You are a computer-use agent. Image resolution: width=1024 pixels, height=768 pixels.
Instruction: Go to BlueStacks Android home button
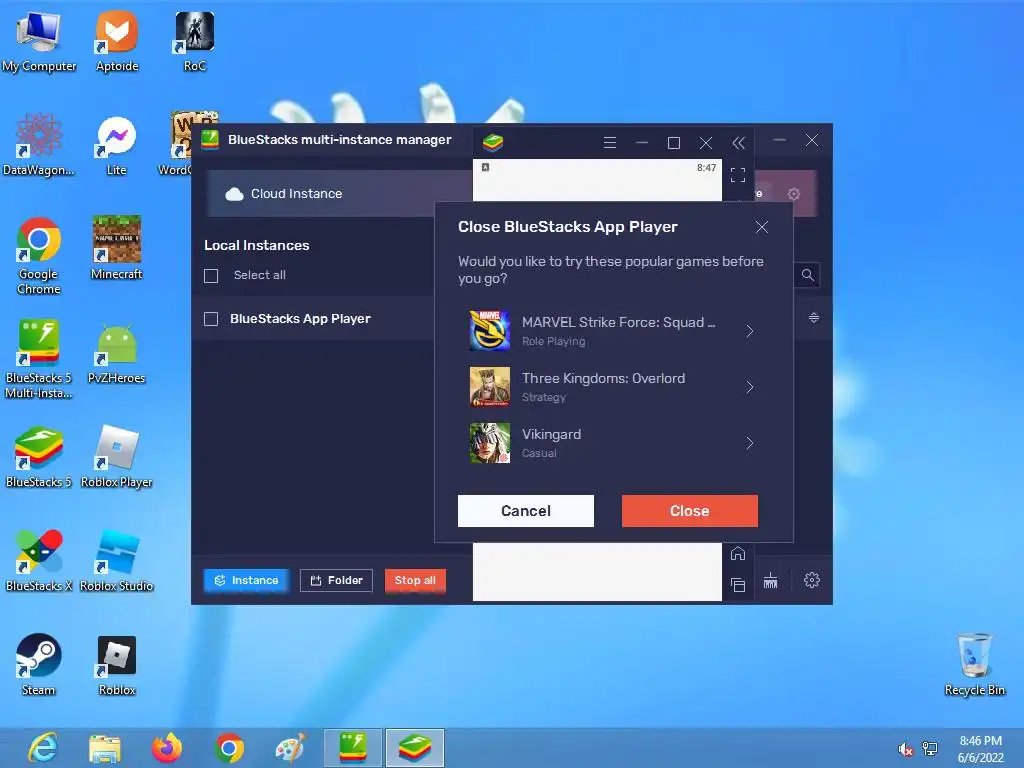(x=738, y=554)
